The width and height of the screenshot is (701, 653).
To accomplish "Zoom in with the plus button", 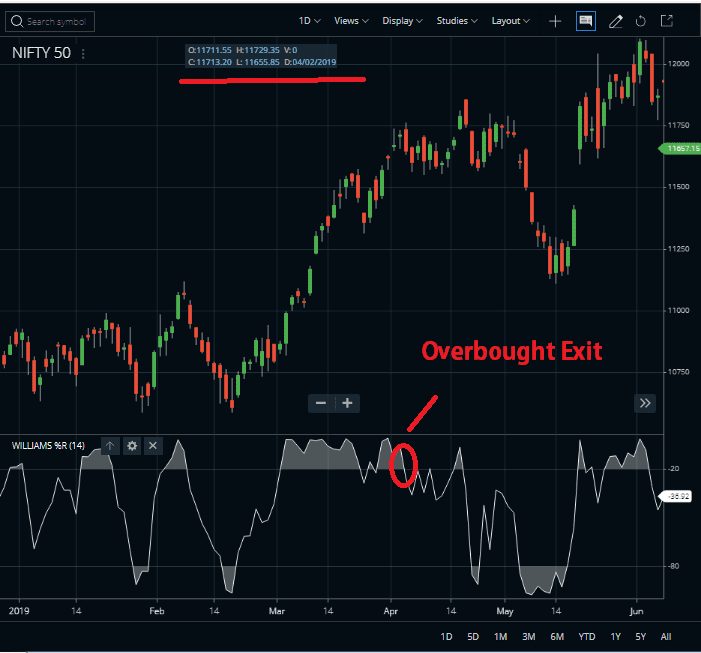I will coord(347,403).
